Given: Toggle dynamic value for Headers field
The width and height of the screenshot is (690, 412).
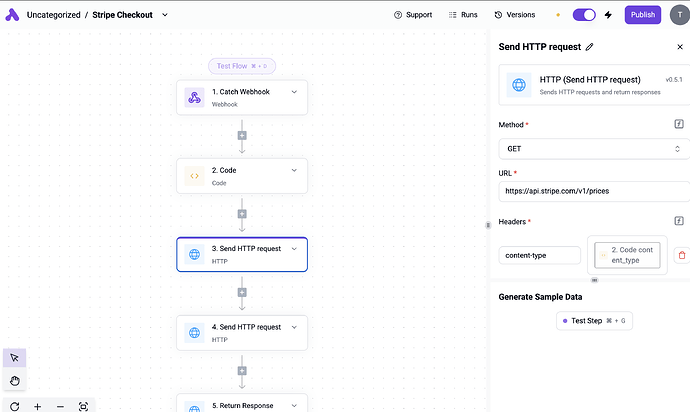Looking at the screenshot, I should click(x=679, y=221).
